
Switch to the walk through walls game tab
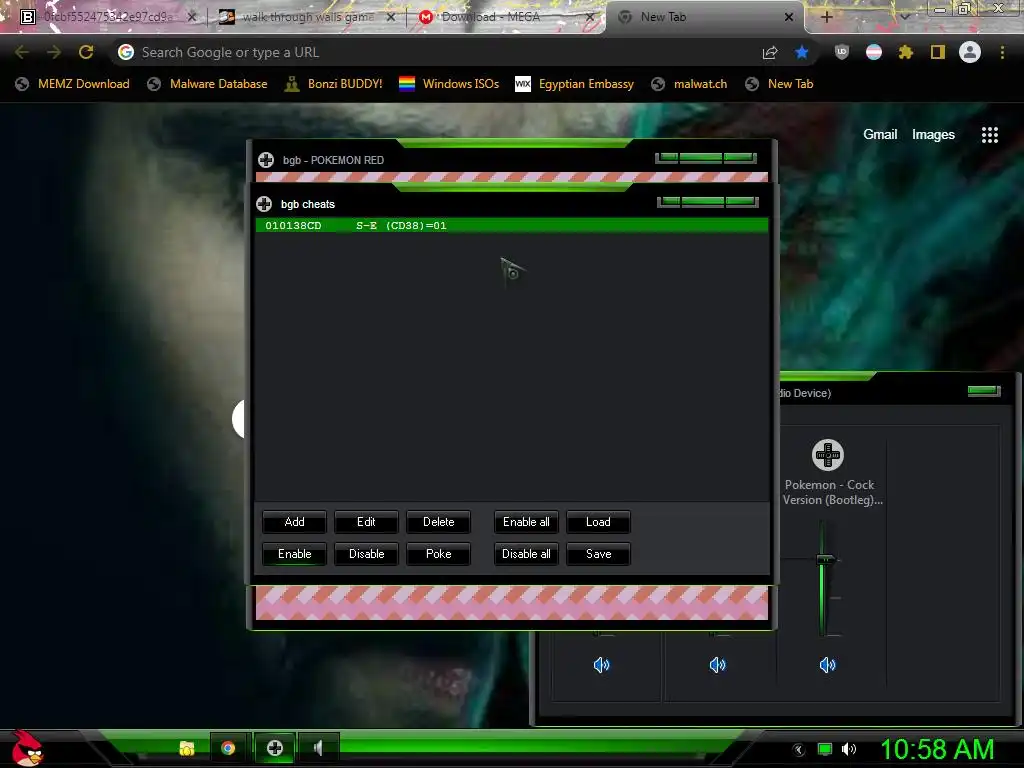pos(307,17)
